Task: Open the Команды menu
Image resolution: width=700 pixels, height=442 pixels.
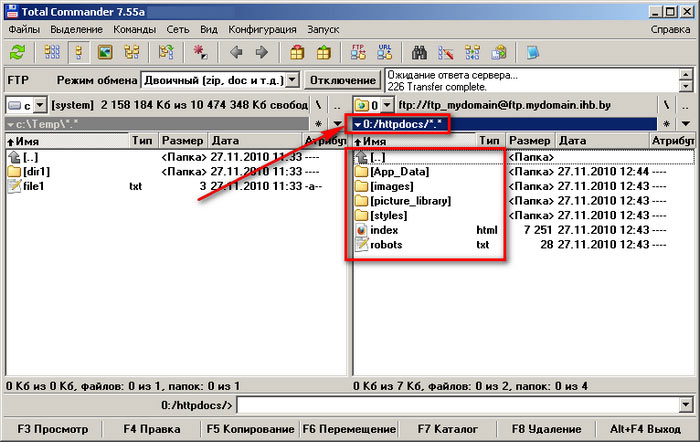Action: tap(134, 29)
